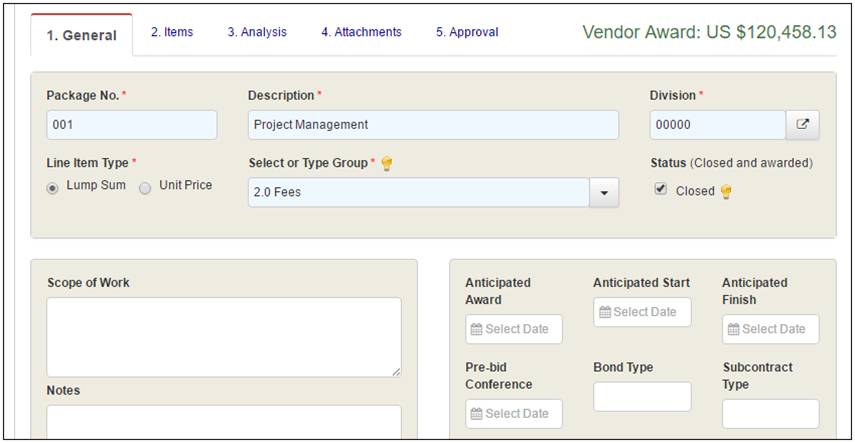Click calendar icon in Anticipated Award field

[x=477, y=330]
